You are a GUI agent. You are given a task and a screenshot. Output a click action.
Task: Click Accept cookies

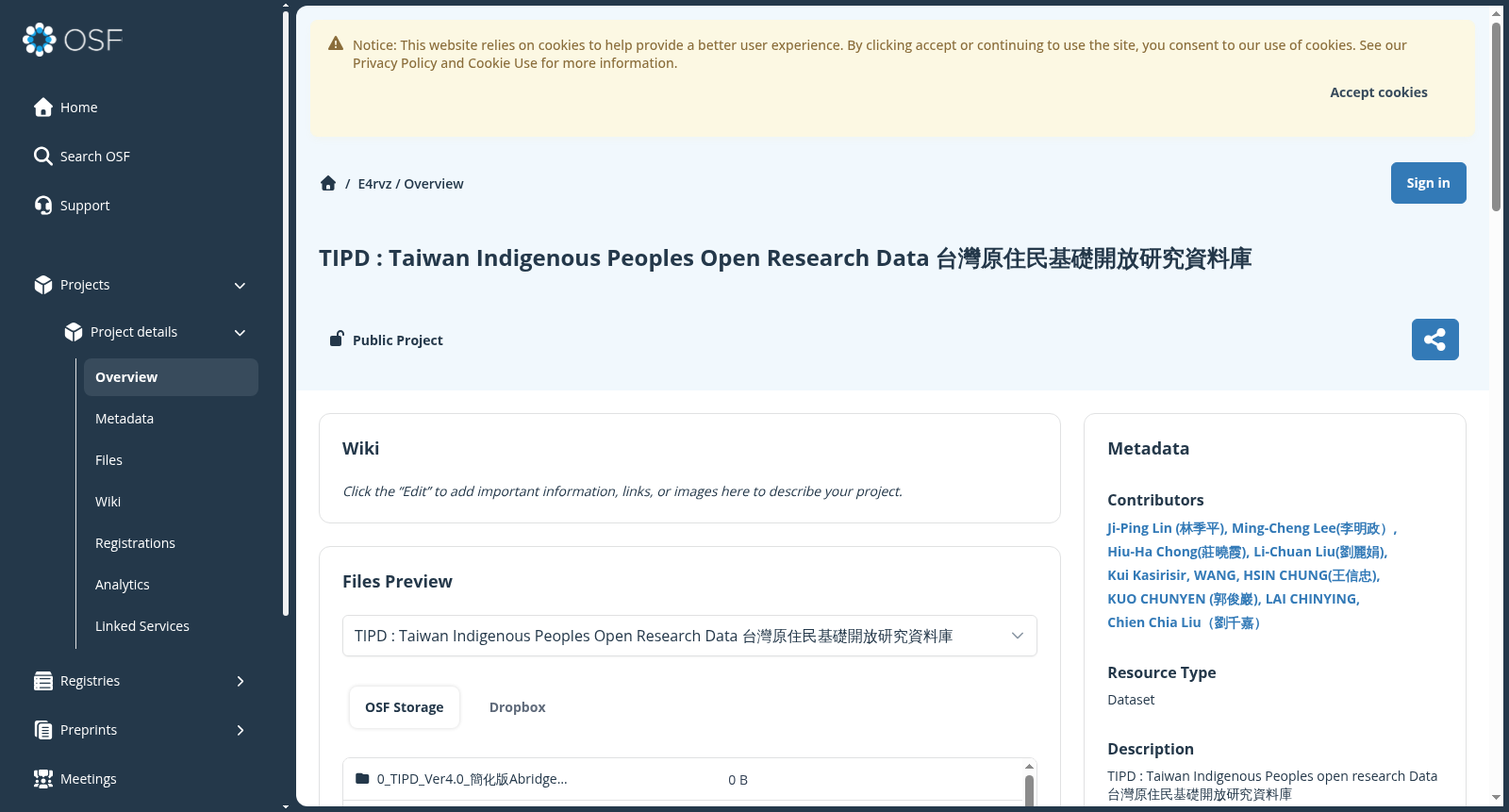point(1378,92)
